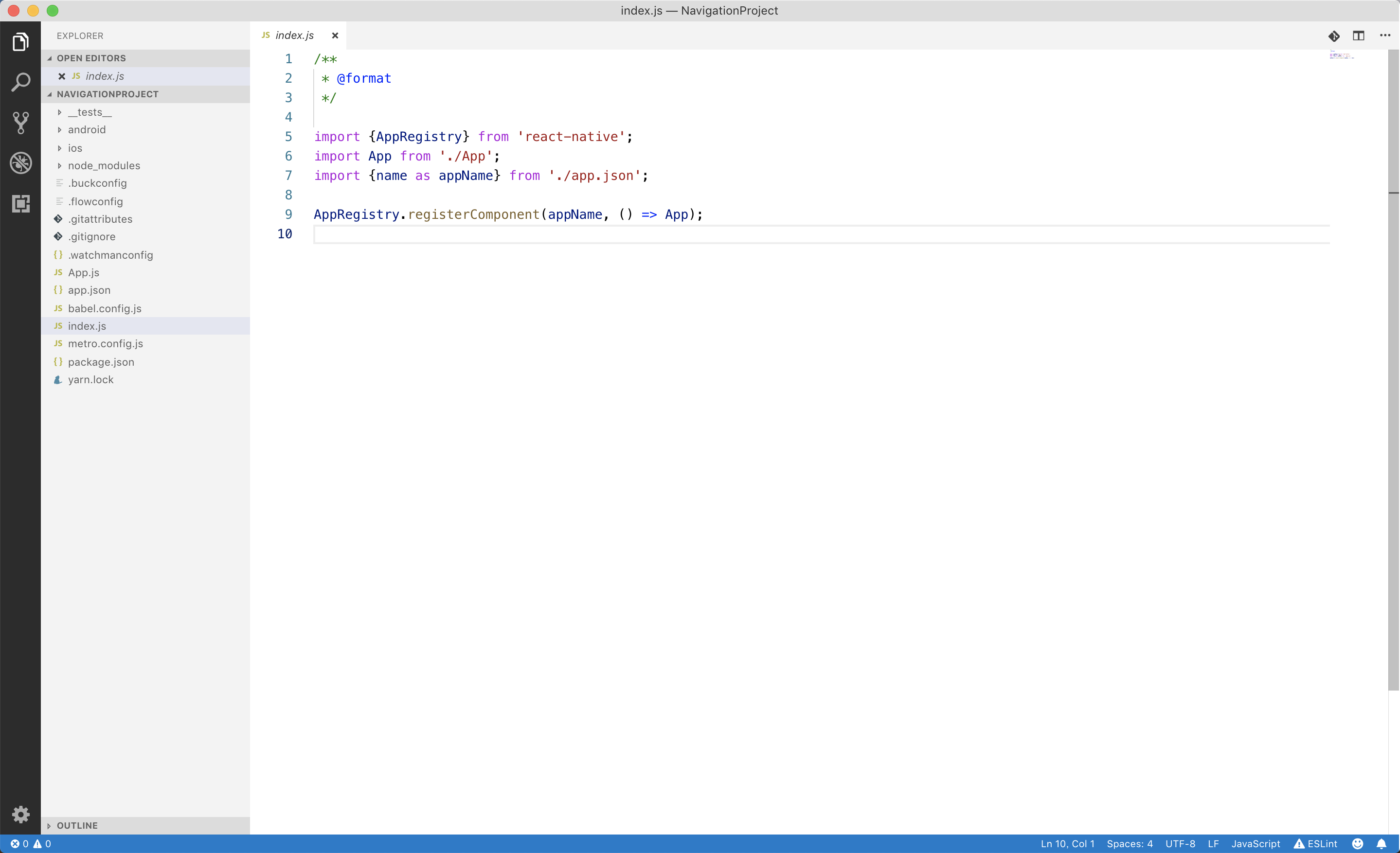Viewport: 1400px width, 853px height.
Task: Change language mode from JavaScript
Action: coord(1255,843)
